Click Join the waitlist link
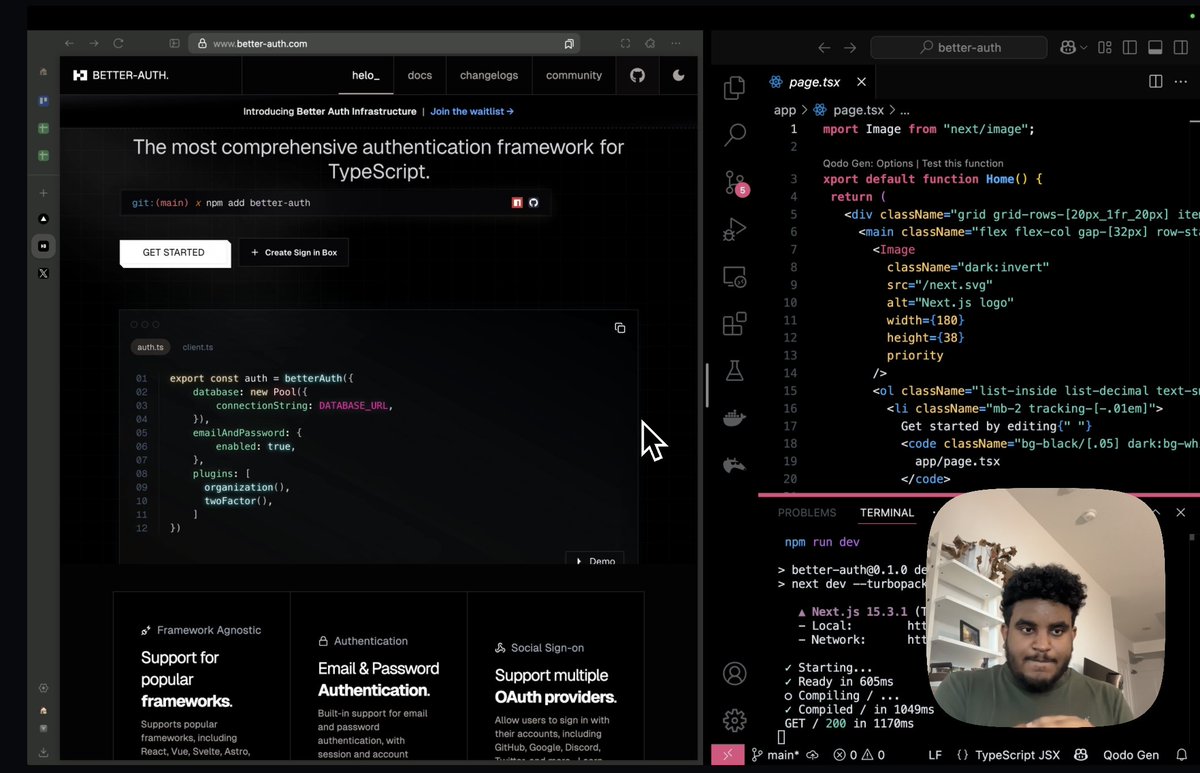1200x773 pixels. pos(472,112)
